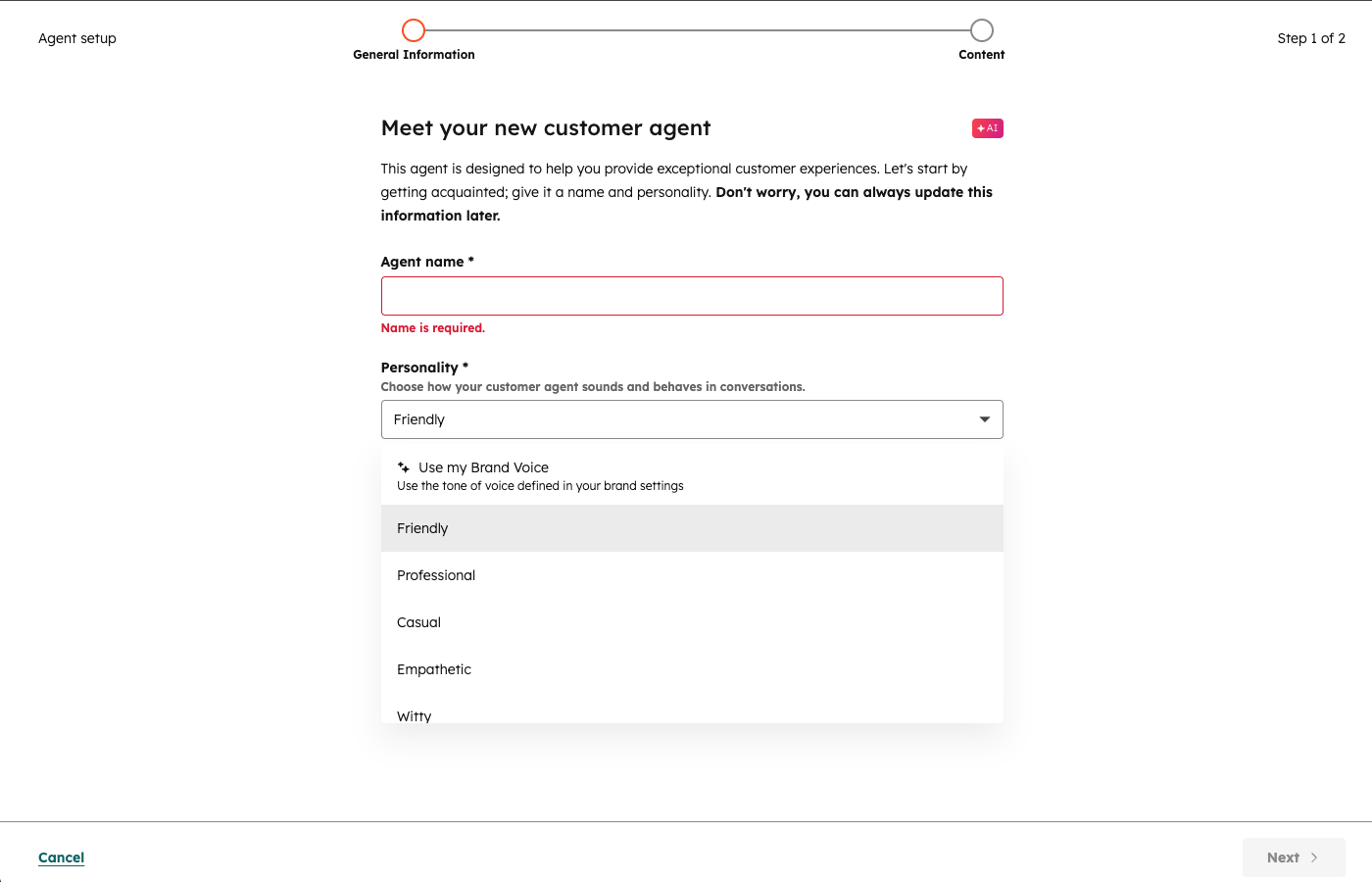Click the Content step label
Viewport: 1372px width, 882px height.
(981, 55)
